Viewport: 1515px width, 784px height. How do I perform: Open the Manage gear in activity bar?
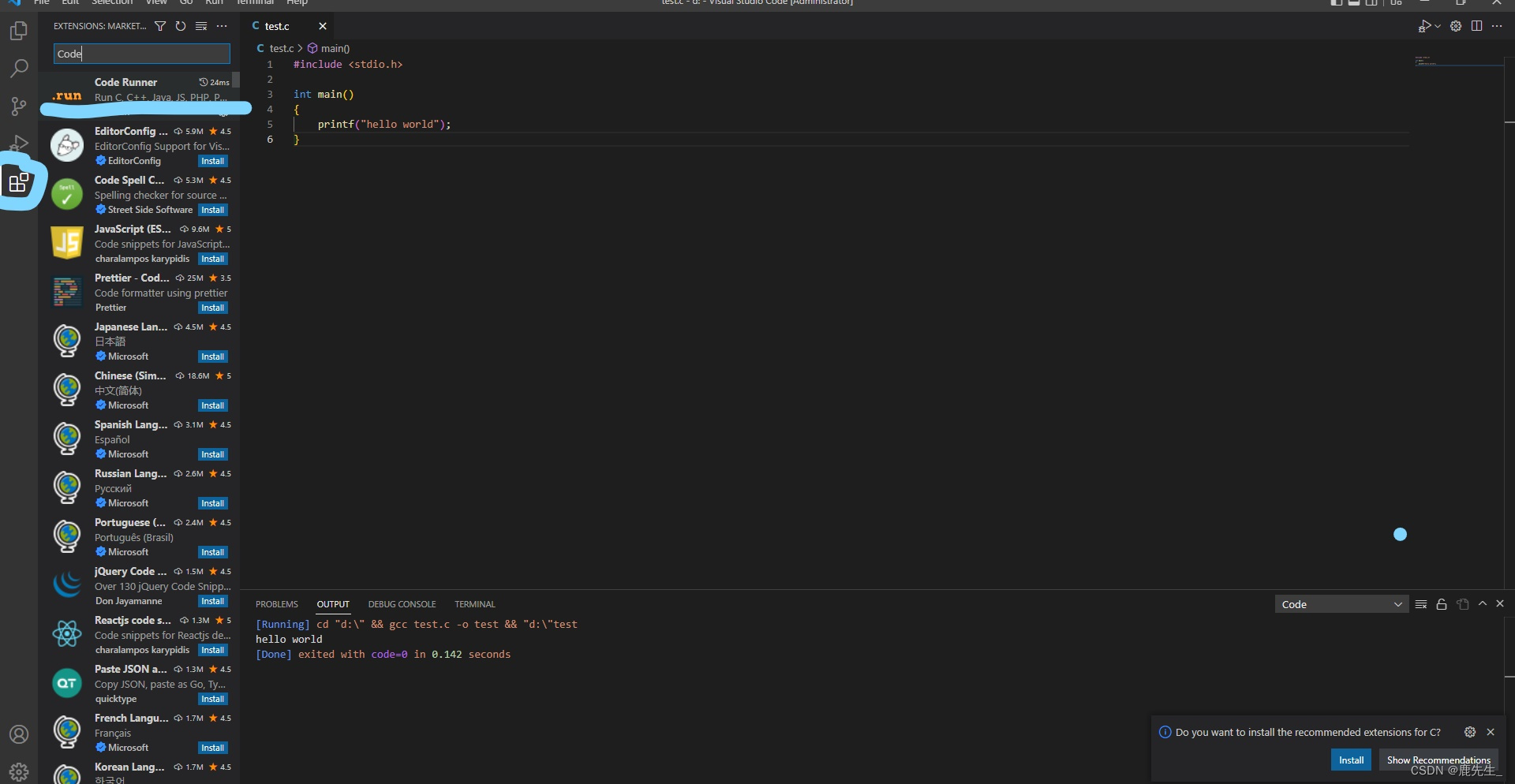pos(19,771)
